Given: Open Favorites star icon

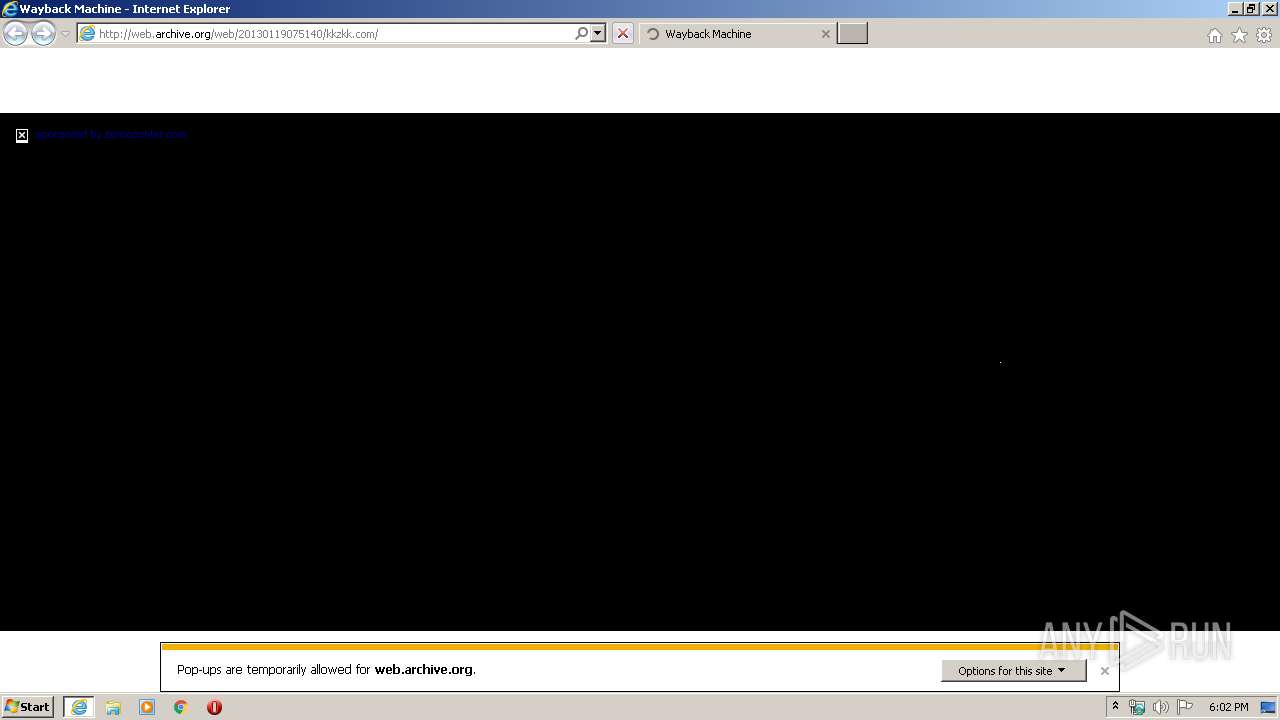Looking at the screenshot, I should (x=1239, y=35).
